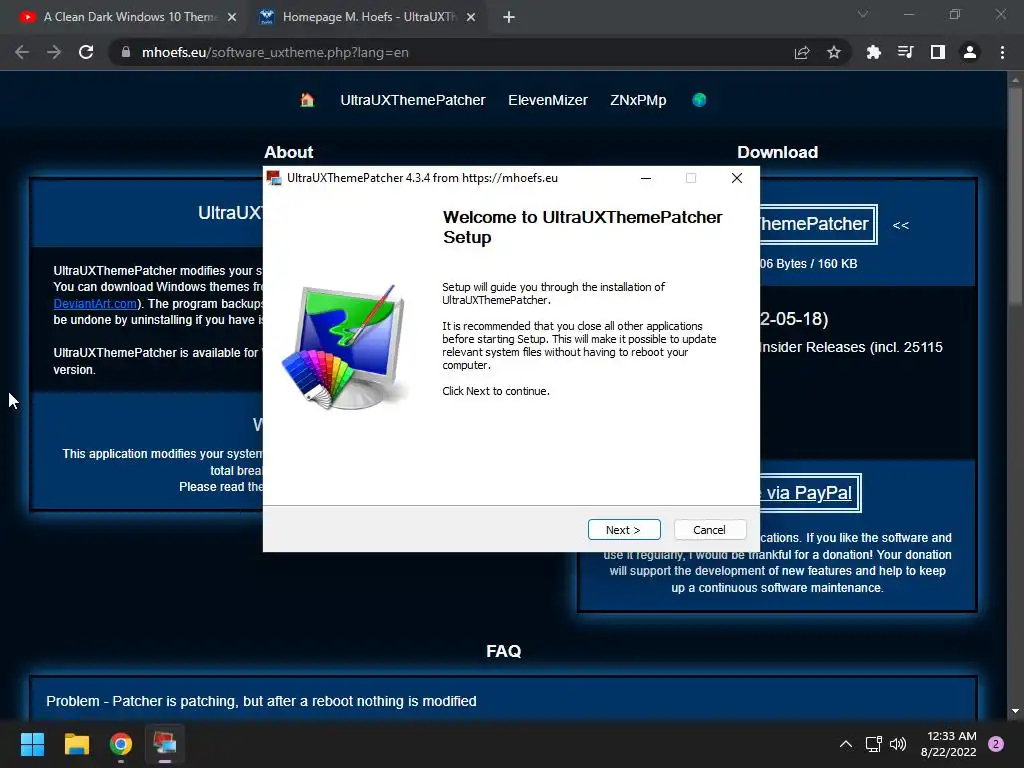1024x768 pixels.
Task: Click Next in the UltraUXThemePatcher setup
Action: pos(624,530)
